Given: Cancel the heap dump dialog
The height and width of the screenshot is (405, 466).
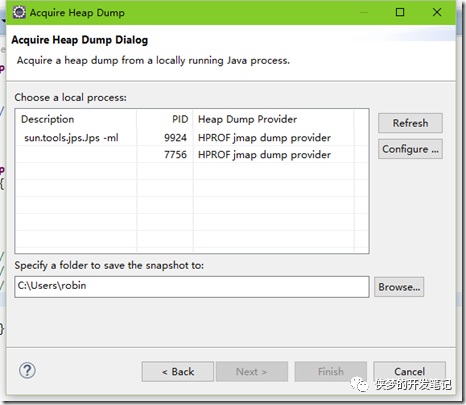Looking at the screenshot, I should (409, 371).
